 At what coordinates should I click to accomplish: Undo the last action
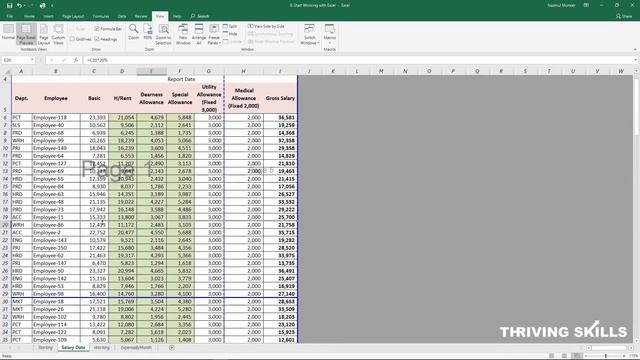point(19,6)
